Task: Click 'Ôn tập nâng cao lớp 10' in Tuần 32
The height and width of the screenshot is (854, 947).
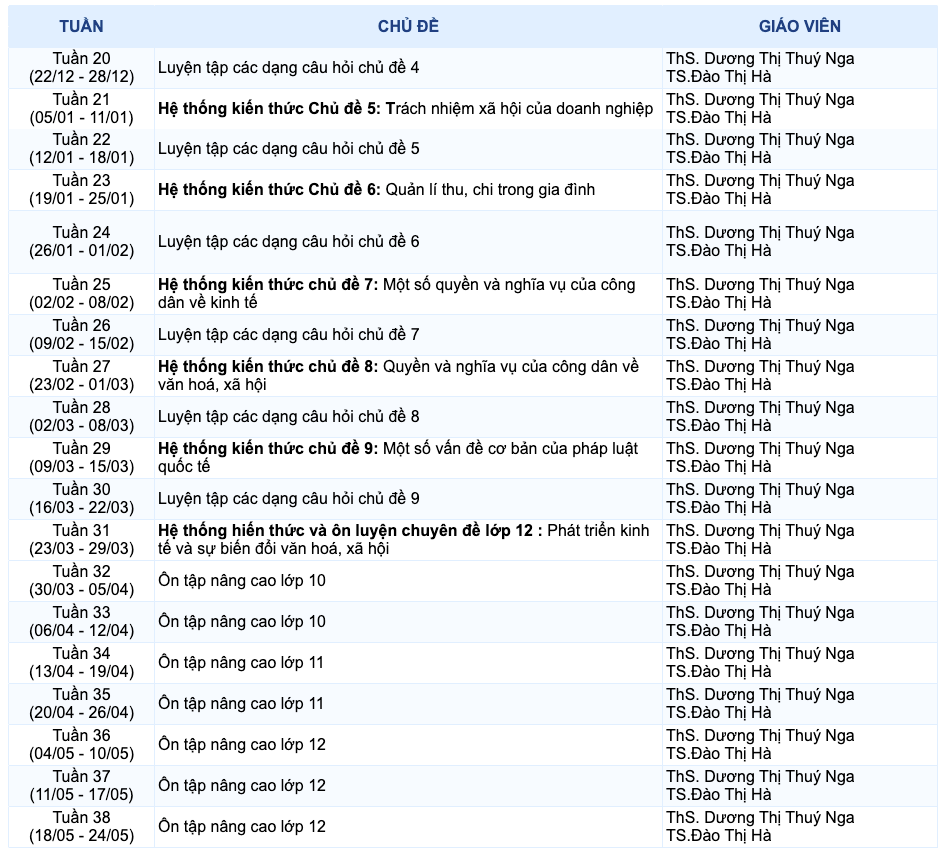Action: point(241,581)
